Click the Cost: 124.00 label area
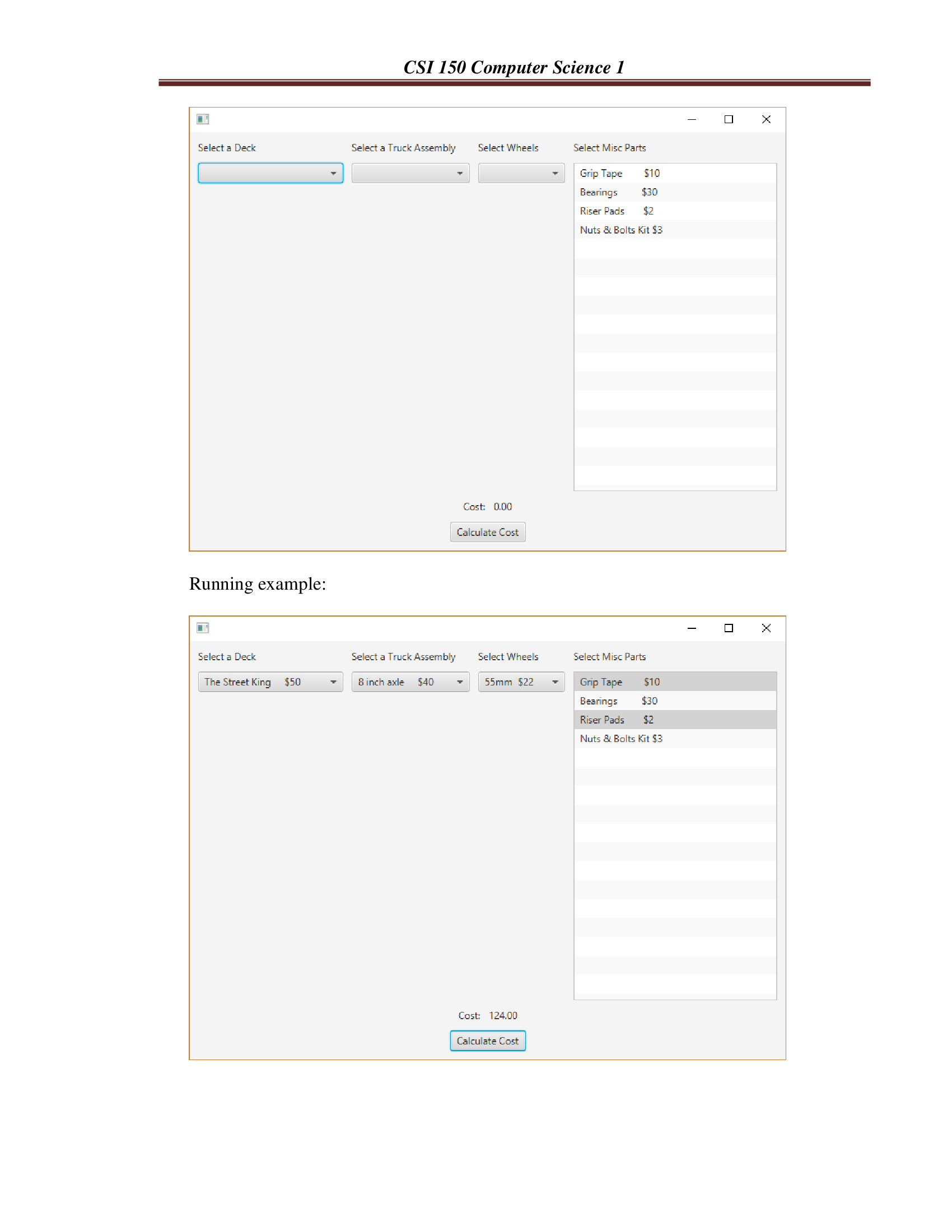 (487, 1015)
